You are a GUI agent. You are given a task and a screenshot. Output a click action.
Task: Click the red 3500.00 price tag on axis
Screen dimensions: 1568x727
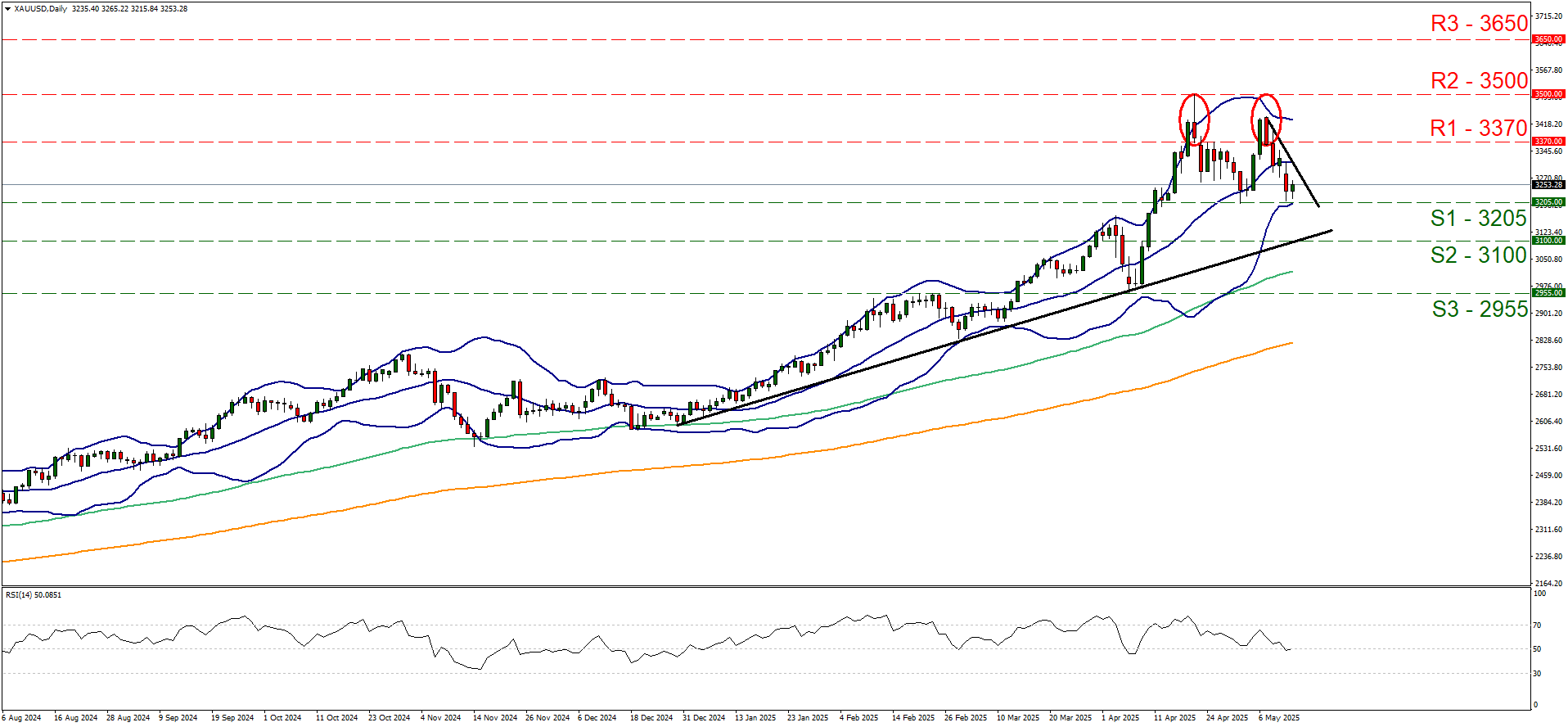pos(1548,94)
